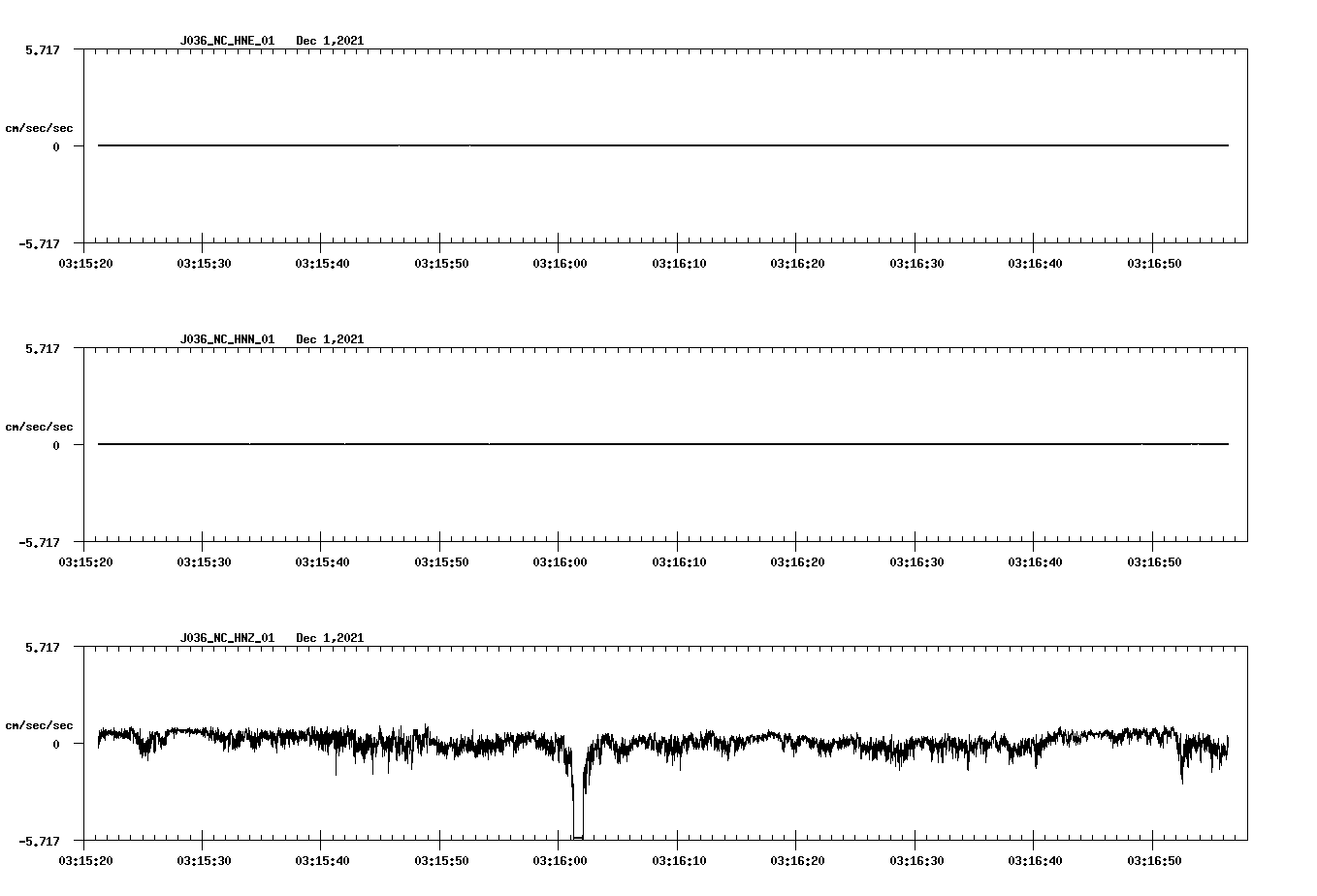Click the 5.717 upper limit label of HNN plot
1317x896 pixels.
42,349
